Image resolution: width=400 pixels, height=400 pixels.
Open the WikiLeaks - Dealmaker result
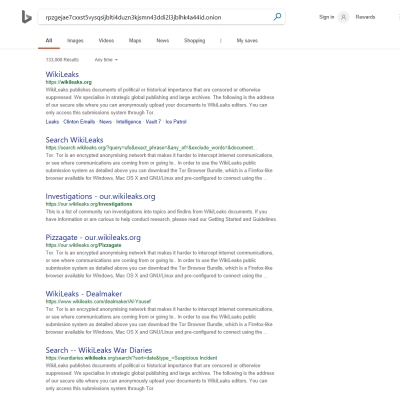coord(84,294)
